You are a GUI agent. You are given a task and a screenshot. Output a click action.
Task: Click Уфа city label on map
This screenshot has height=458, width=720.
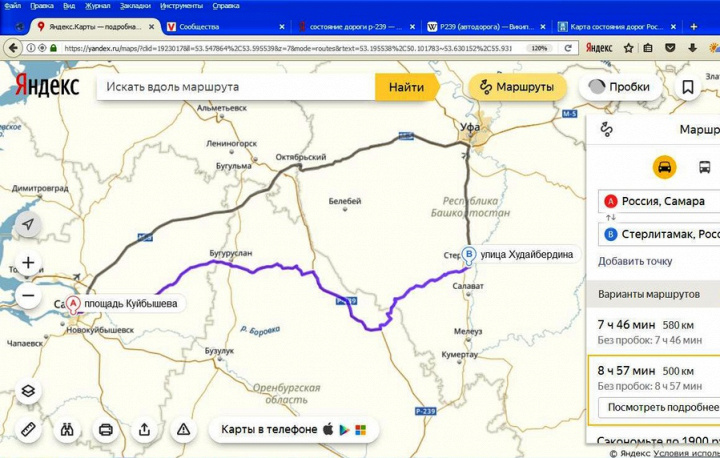click(470, 127)
